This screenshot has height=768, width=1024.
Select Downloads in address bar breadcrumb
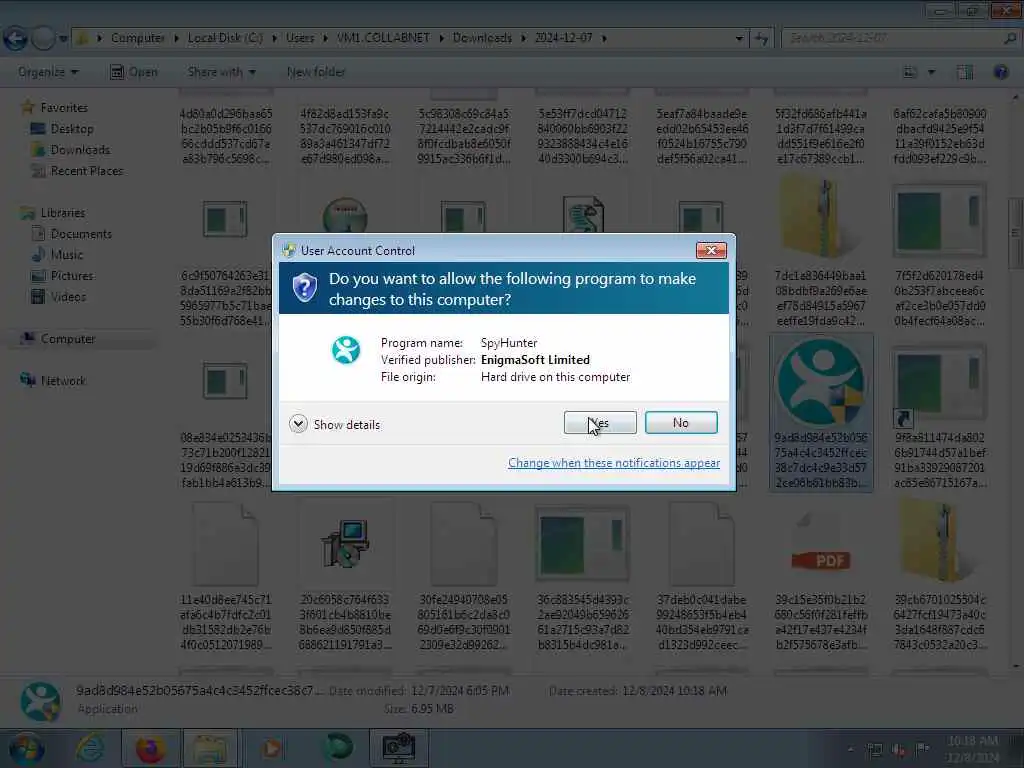click(x=482, y=38)
